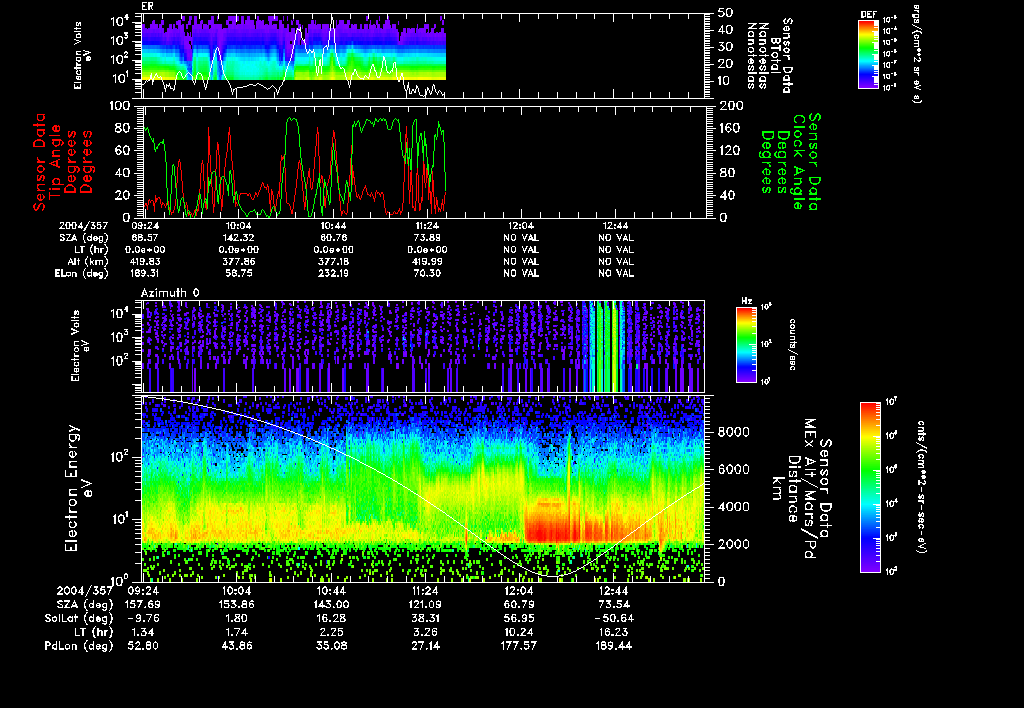The image size is (1024, 708).
Task: Click the 10:44 tick under the upper plot
Action: point(334,226)
